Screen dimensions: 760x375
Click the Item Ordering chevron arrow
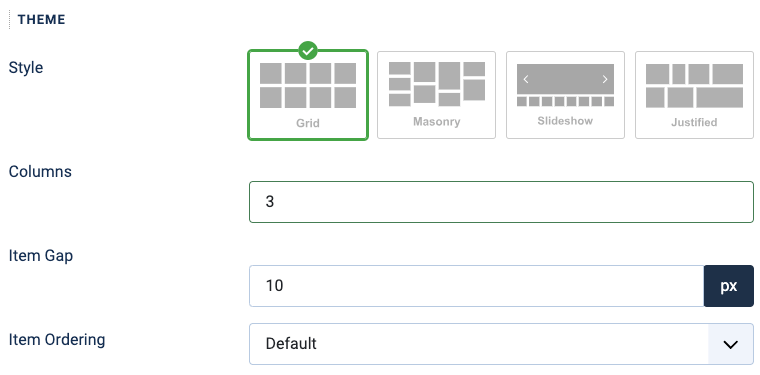point(730,344)
